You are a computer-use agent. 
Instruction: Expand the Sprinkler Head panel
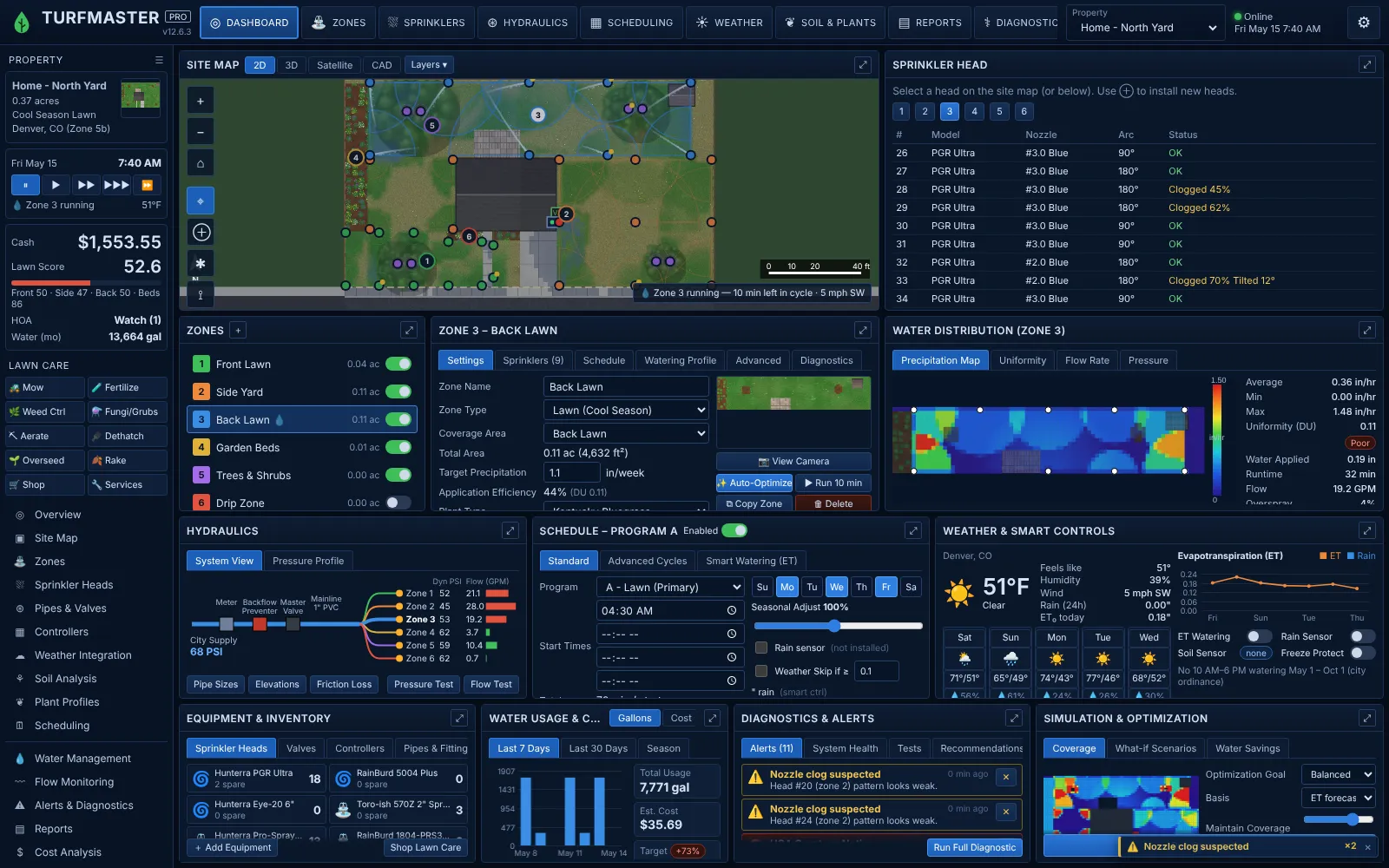(x=1367, y=65)
